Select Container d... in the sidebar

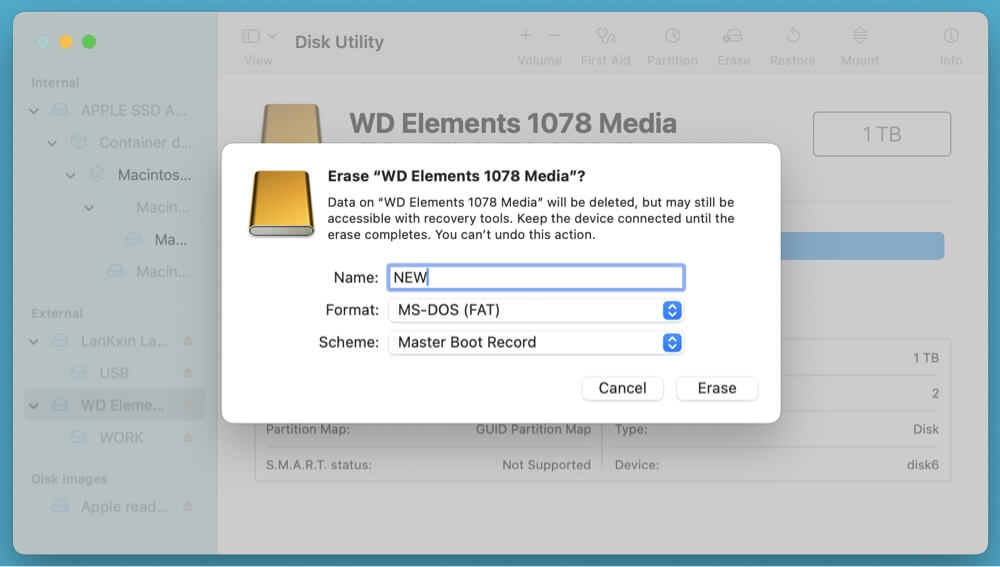coord(145,142)
